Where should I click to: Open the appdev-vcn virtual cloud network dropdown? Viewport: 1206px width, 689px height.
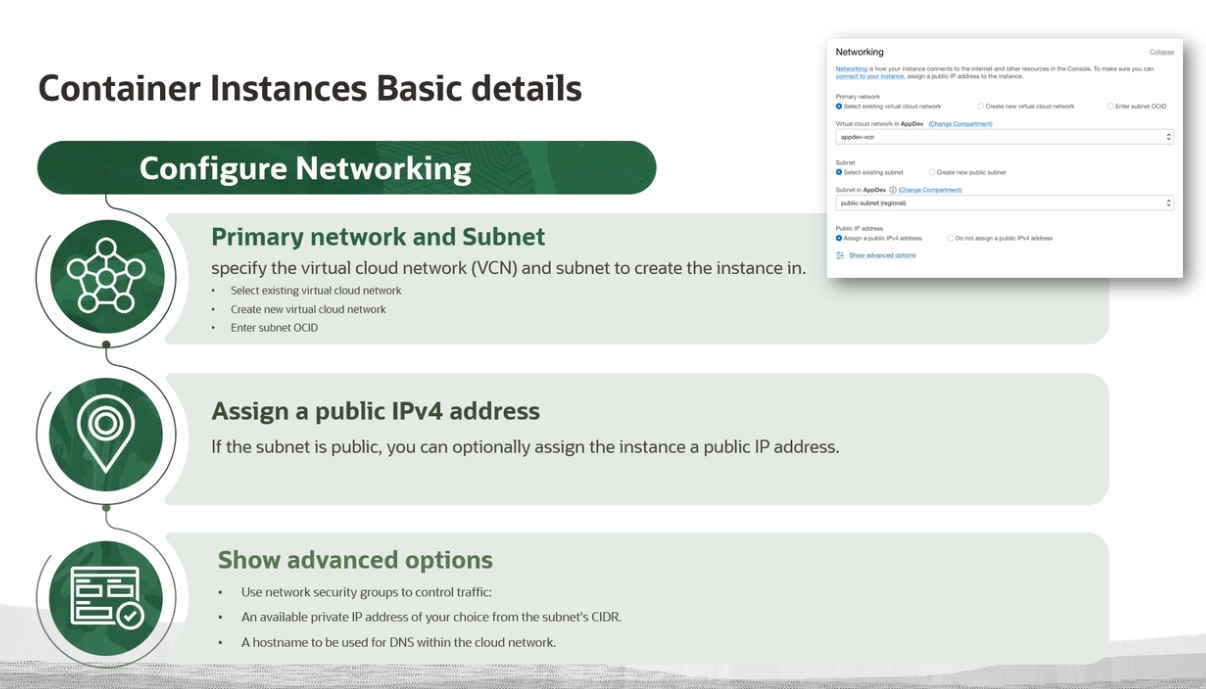click(1004, 137)
